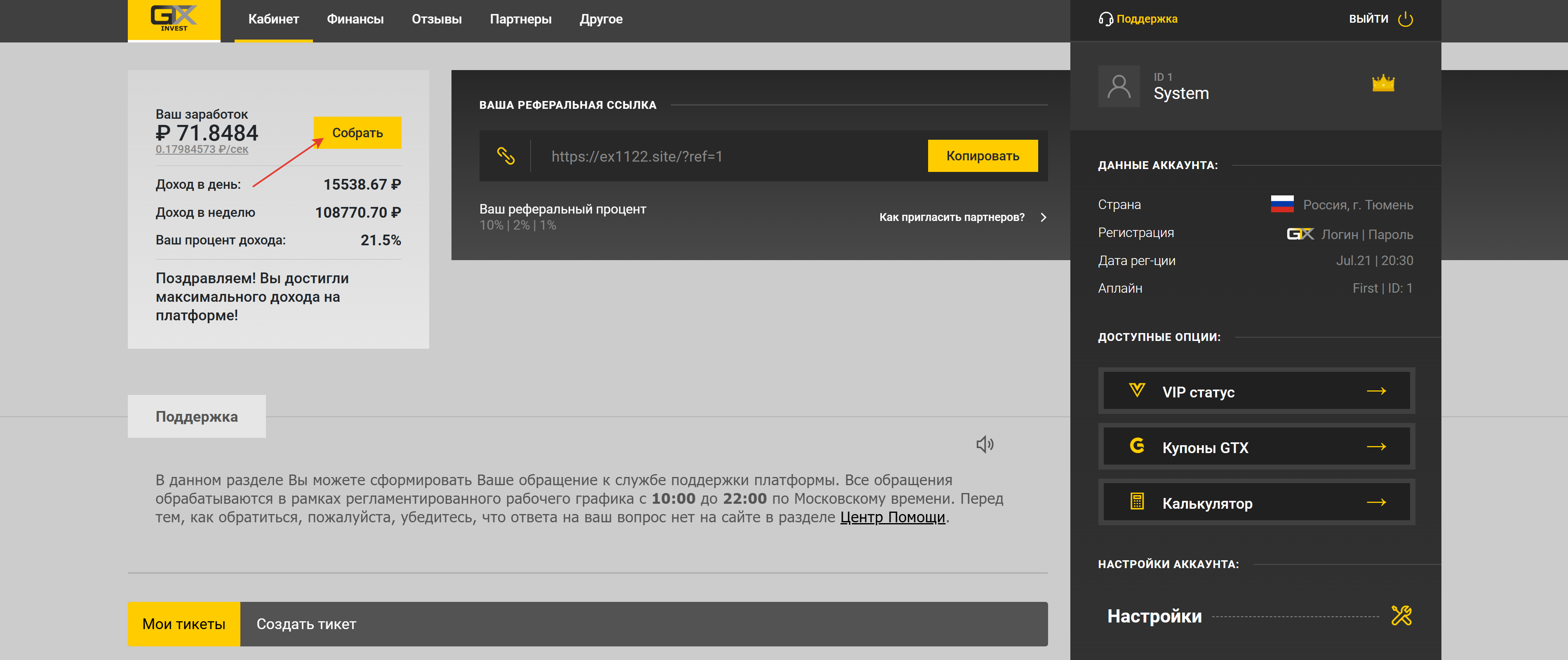Click the settings tools icon

pos(1401,615)
